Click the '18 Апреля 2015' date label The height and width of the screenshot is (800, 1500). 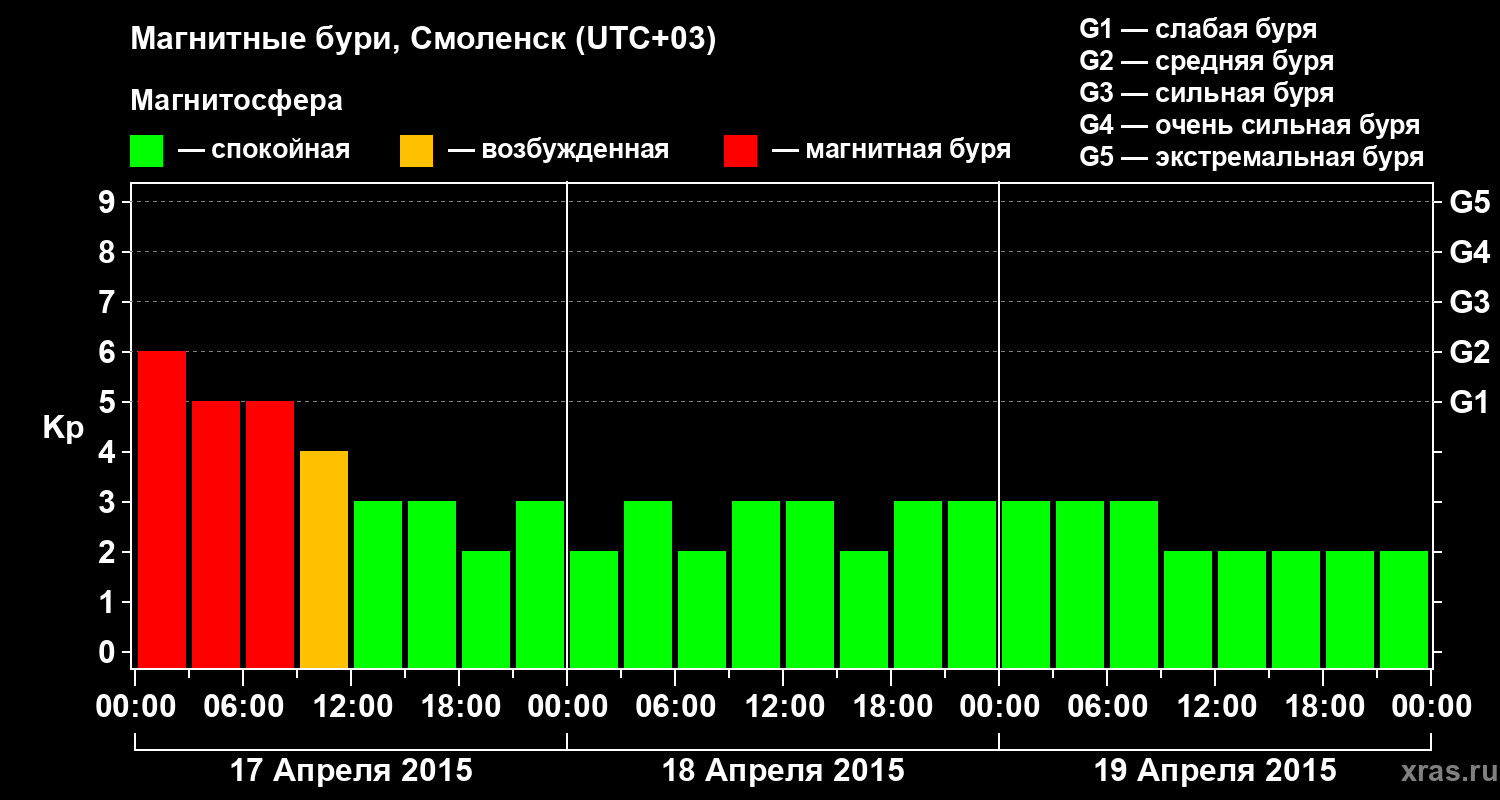(x=783, y=770)
